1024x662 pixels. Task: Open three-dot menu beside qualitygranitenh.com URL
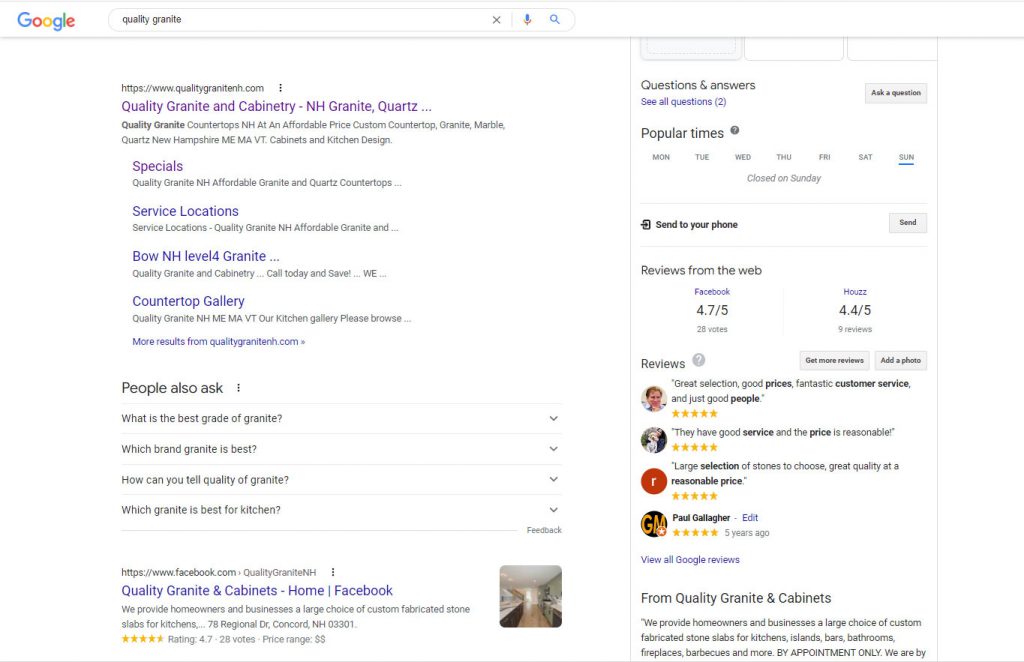tap(280, 88)
